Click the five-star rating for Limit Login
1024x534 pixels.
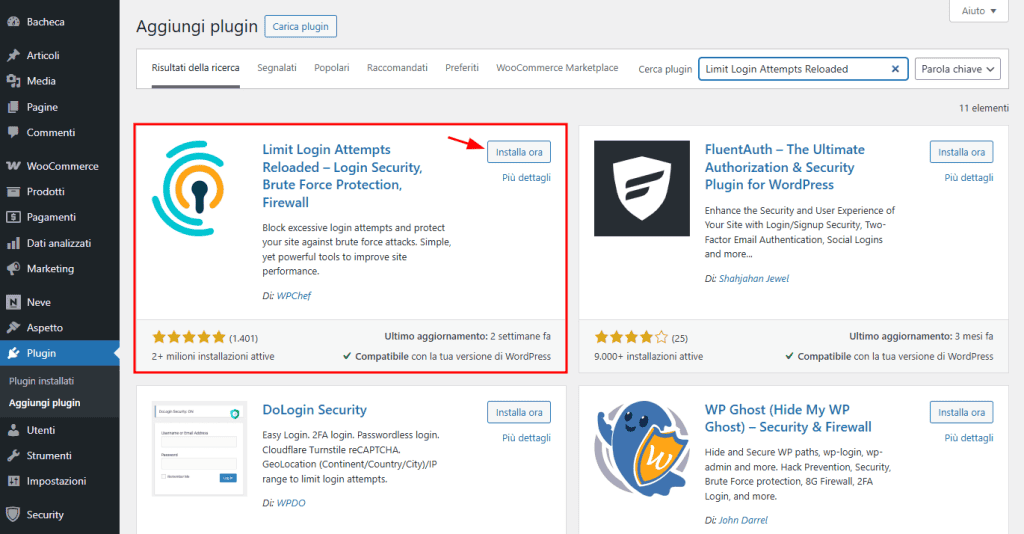pyautogui.click(x=189, y=338)
